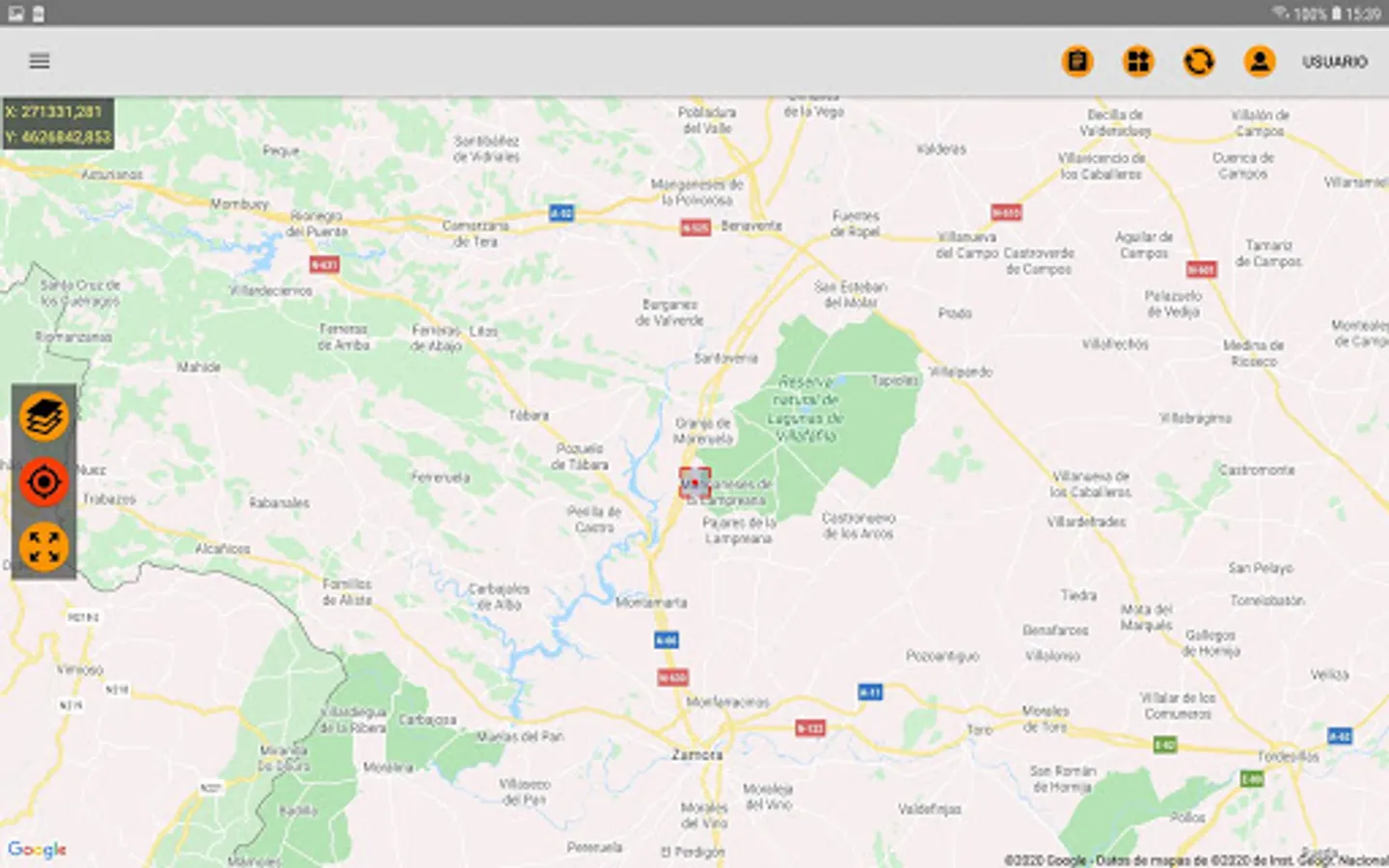Open the user profile icon
Viewport: 1389px width, 868px height.
click(x=1260, y=61)
